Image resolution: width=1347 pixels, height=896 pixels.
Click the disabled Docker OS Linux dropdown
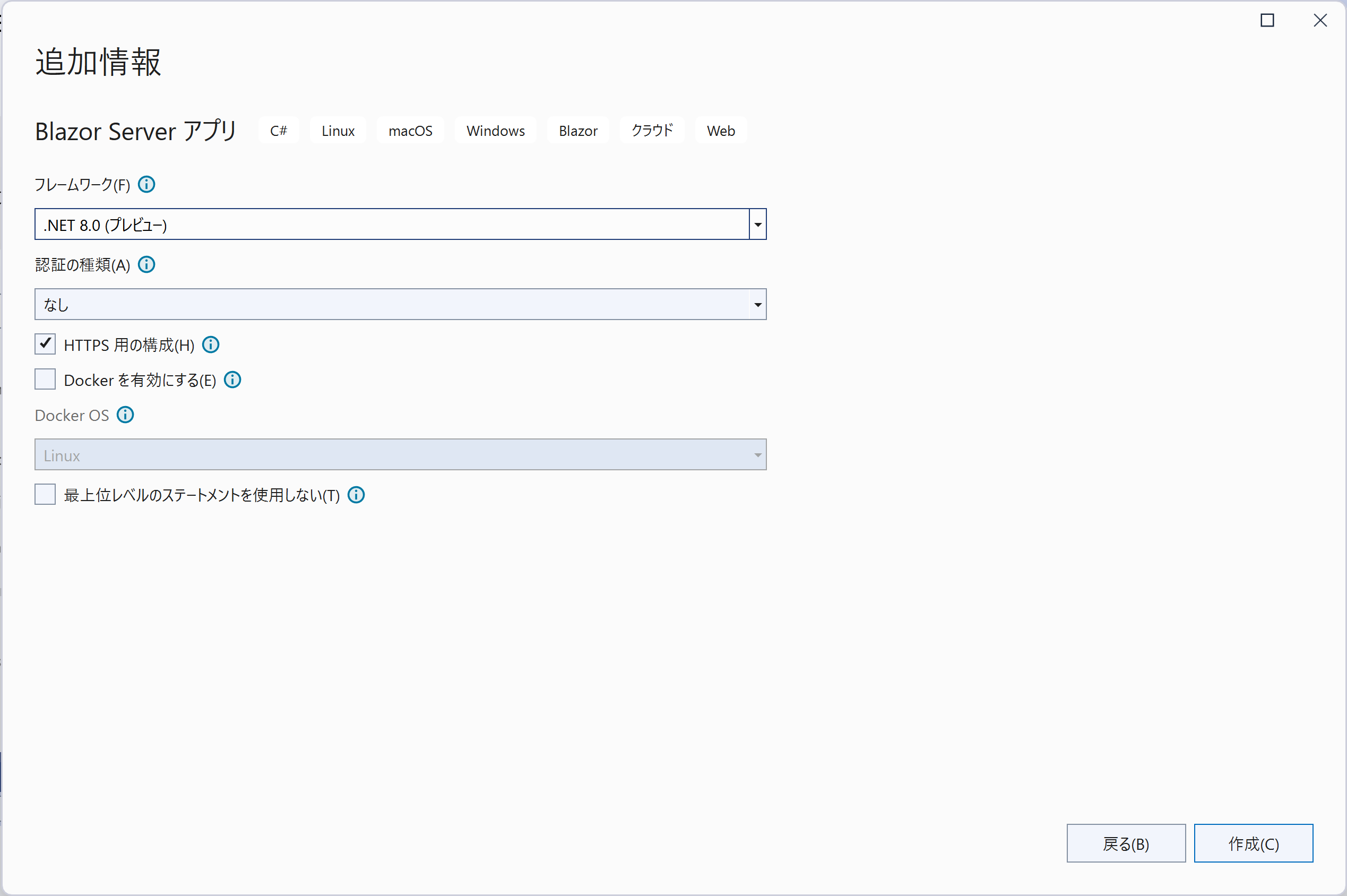click(401, 455)
